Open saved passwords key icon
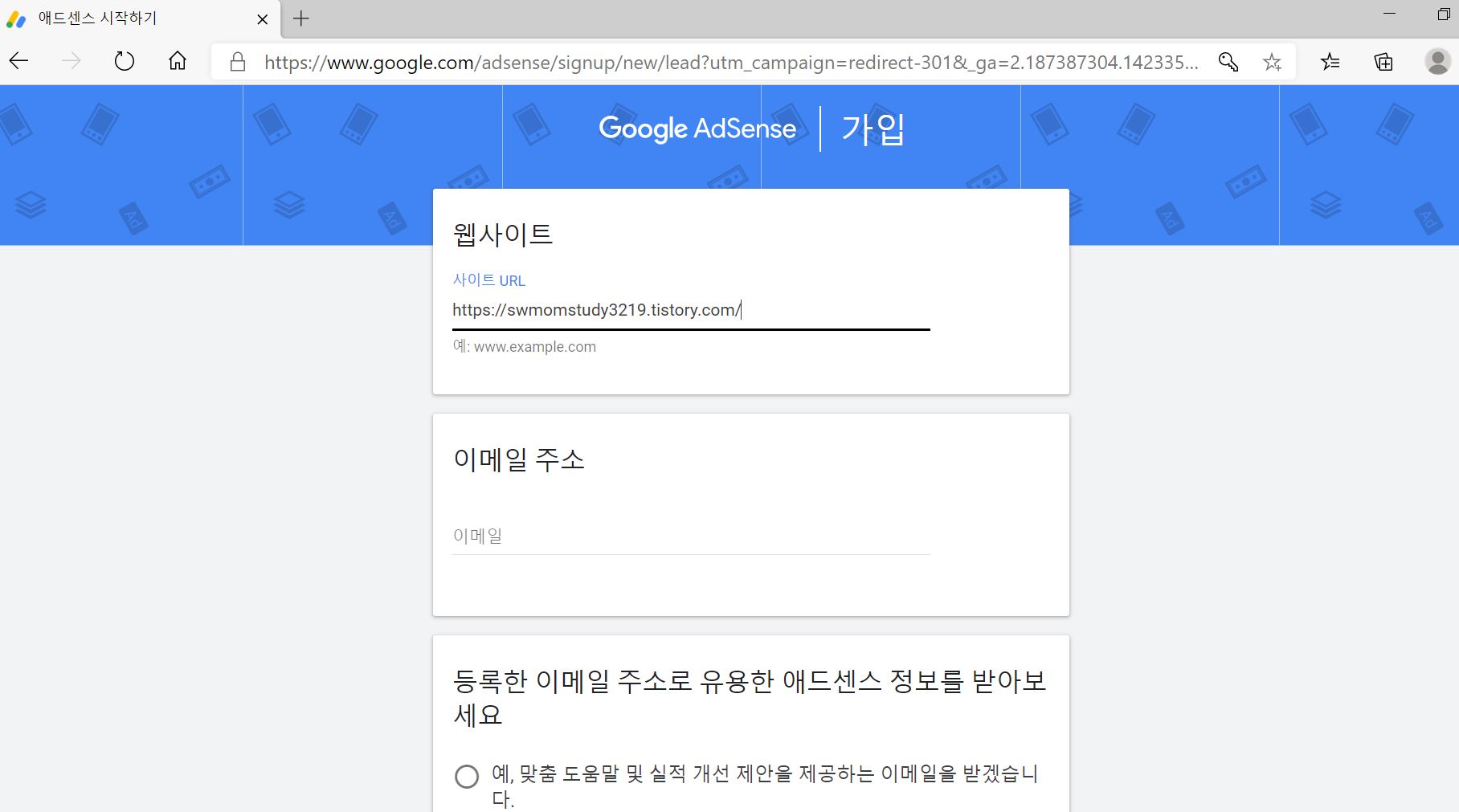 point(1228,62)
